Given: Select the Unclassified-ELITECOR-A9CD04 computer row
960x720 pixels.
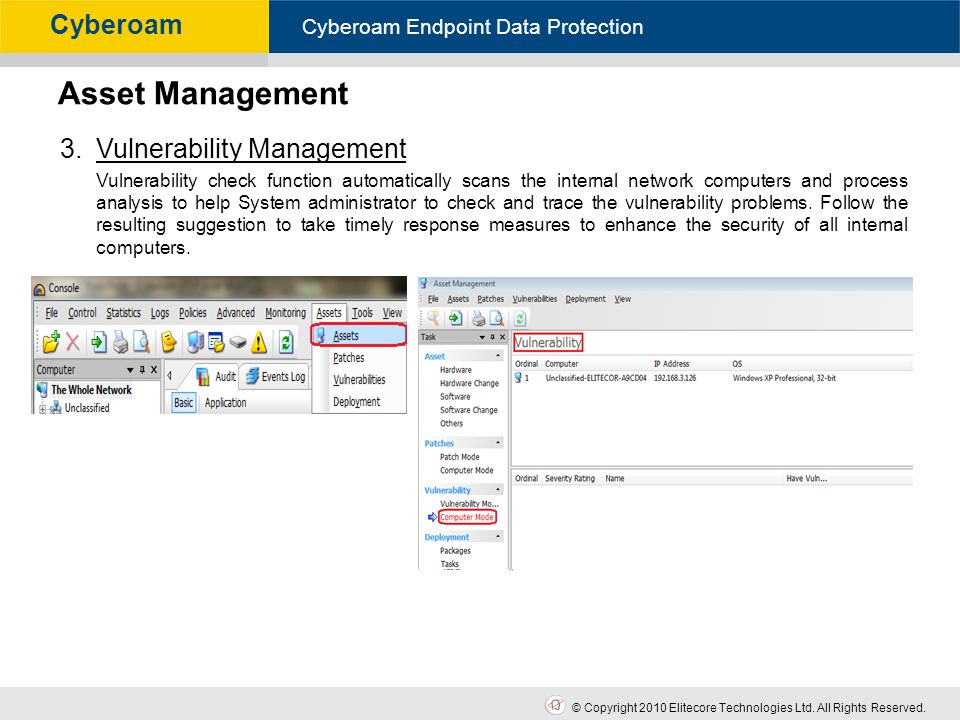Looking at the screenshot, I should (x=712, y=378).
